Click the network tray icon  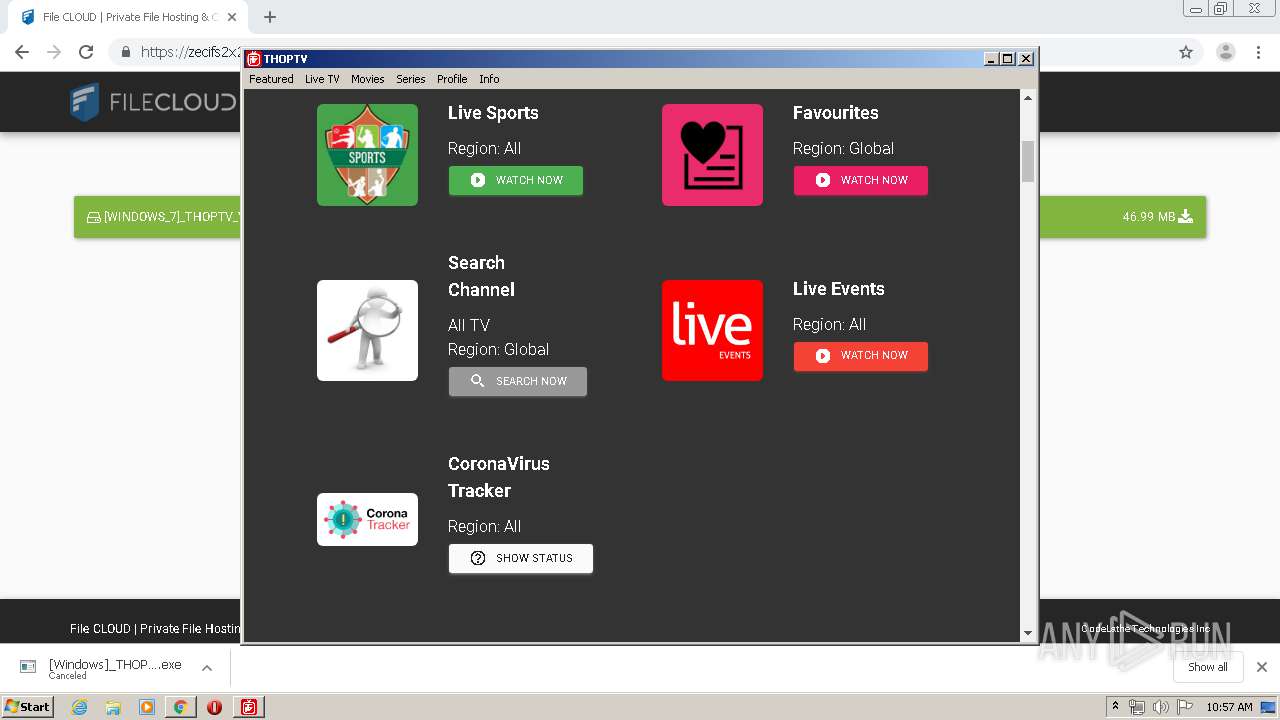(x=1136, y=707)
